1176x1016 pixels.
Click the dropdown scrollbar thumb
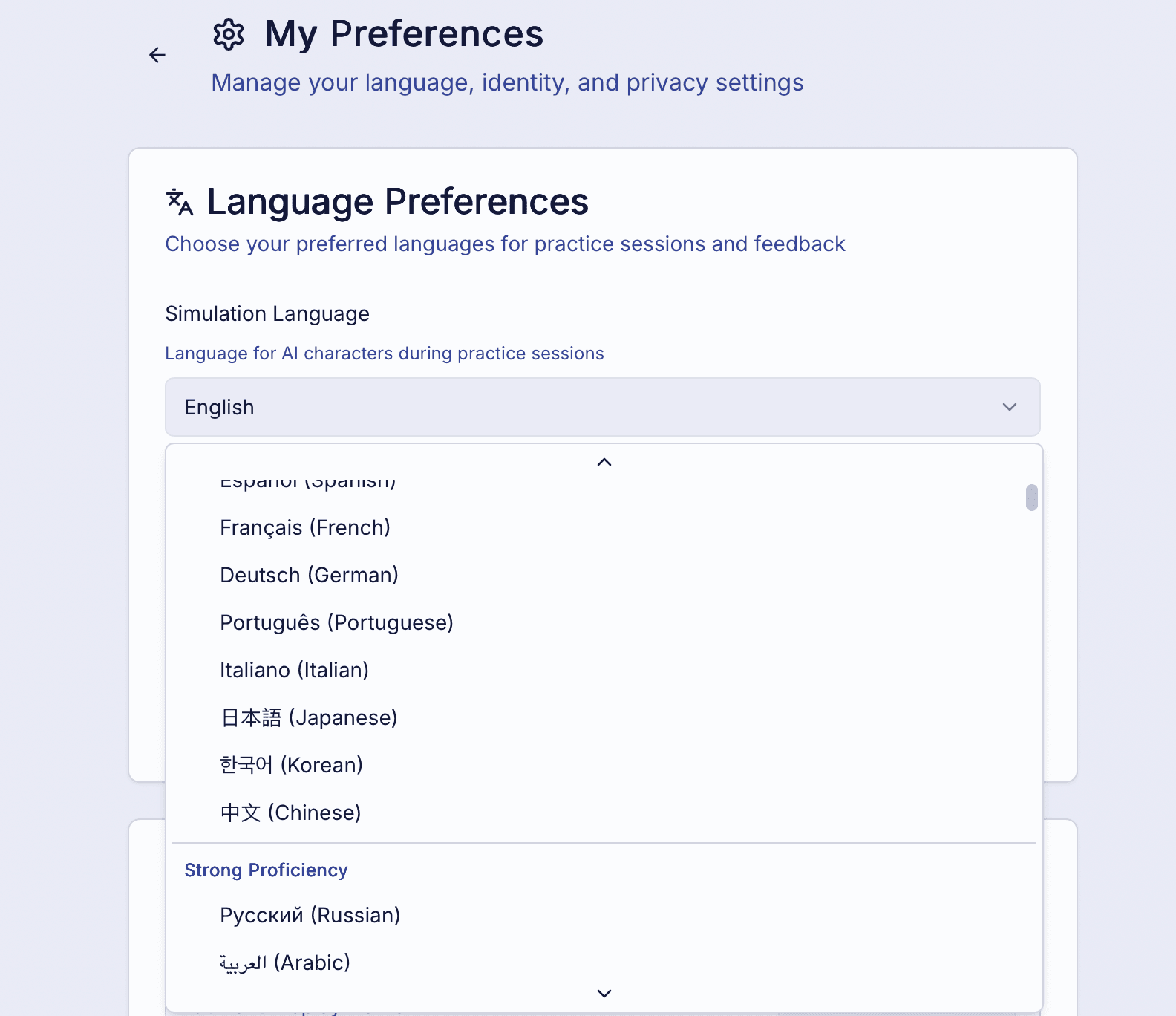(x=1031, y=498)
